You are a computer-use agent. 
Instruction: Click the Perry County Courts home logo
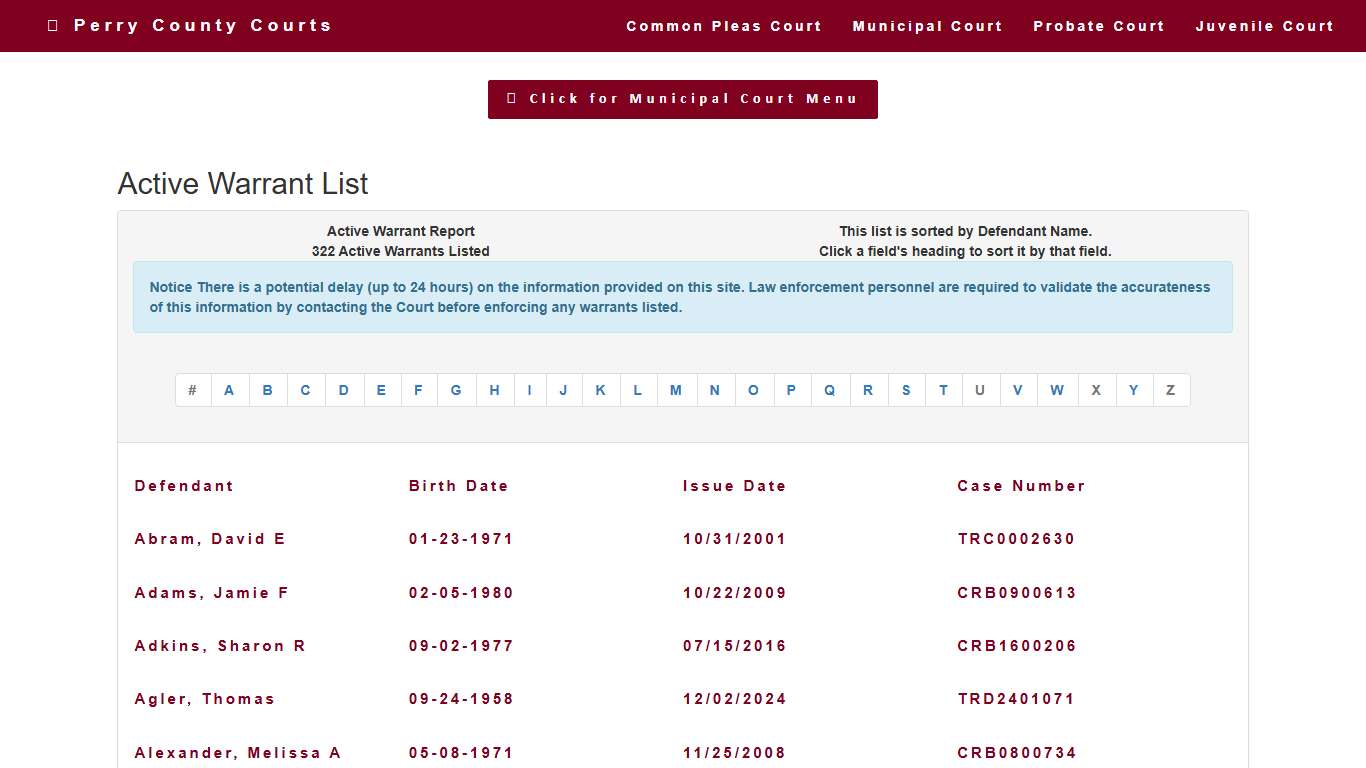pyautogui.click(x=190, y=25)
